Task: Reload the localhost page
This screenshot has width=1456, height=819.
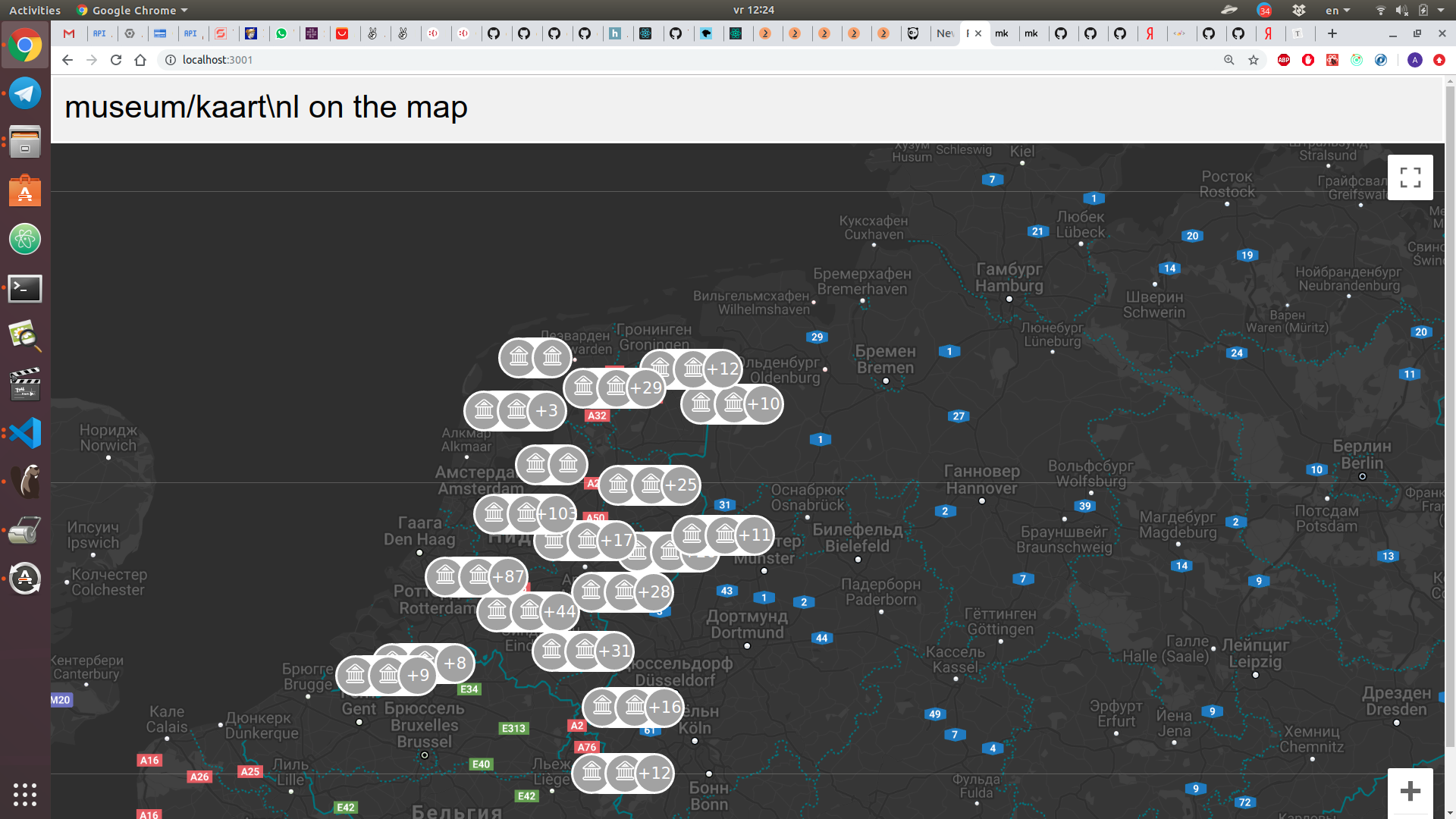Action: click(x=116, y=60)
